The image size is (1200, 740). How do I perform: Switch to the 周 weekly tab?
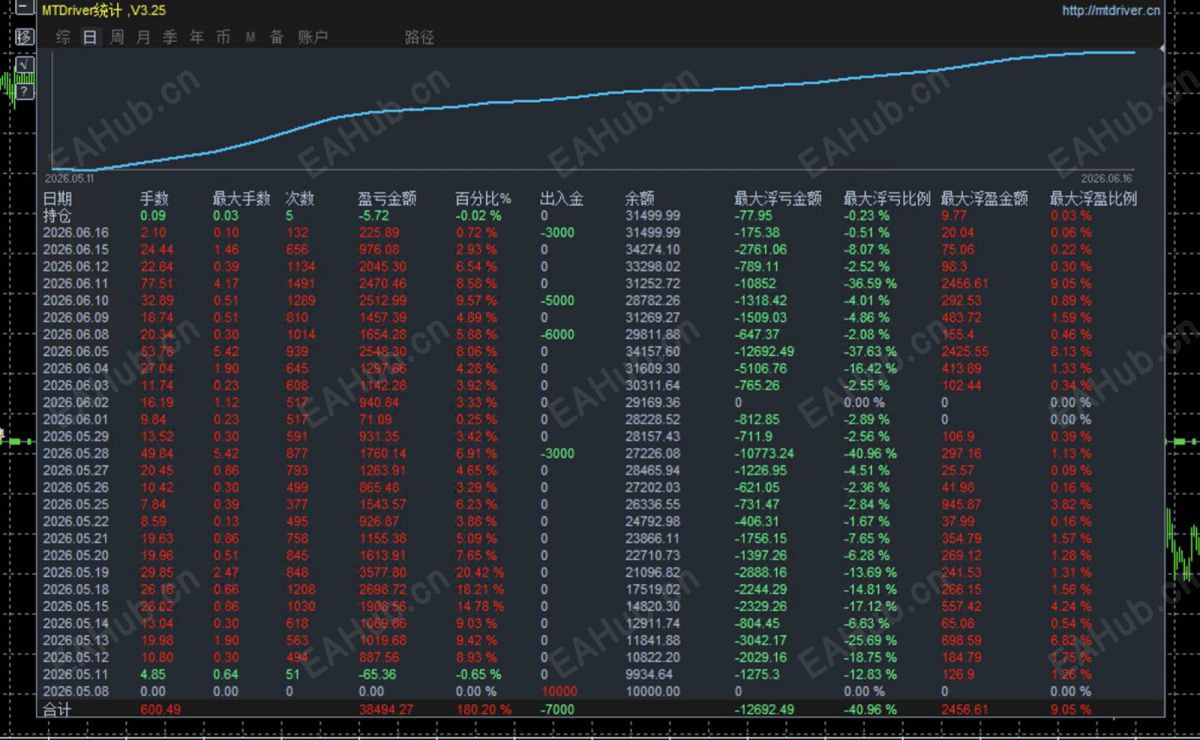117,37
